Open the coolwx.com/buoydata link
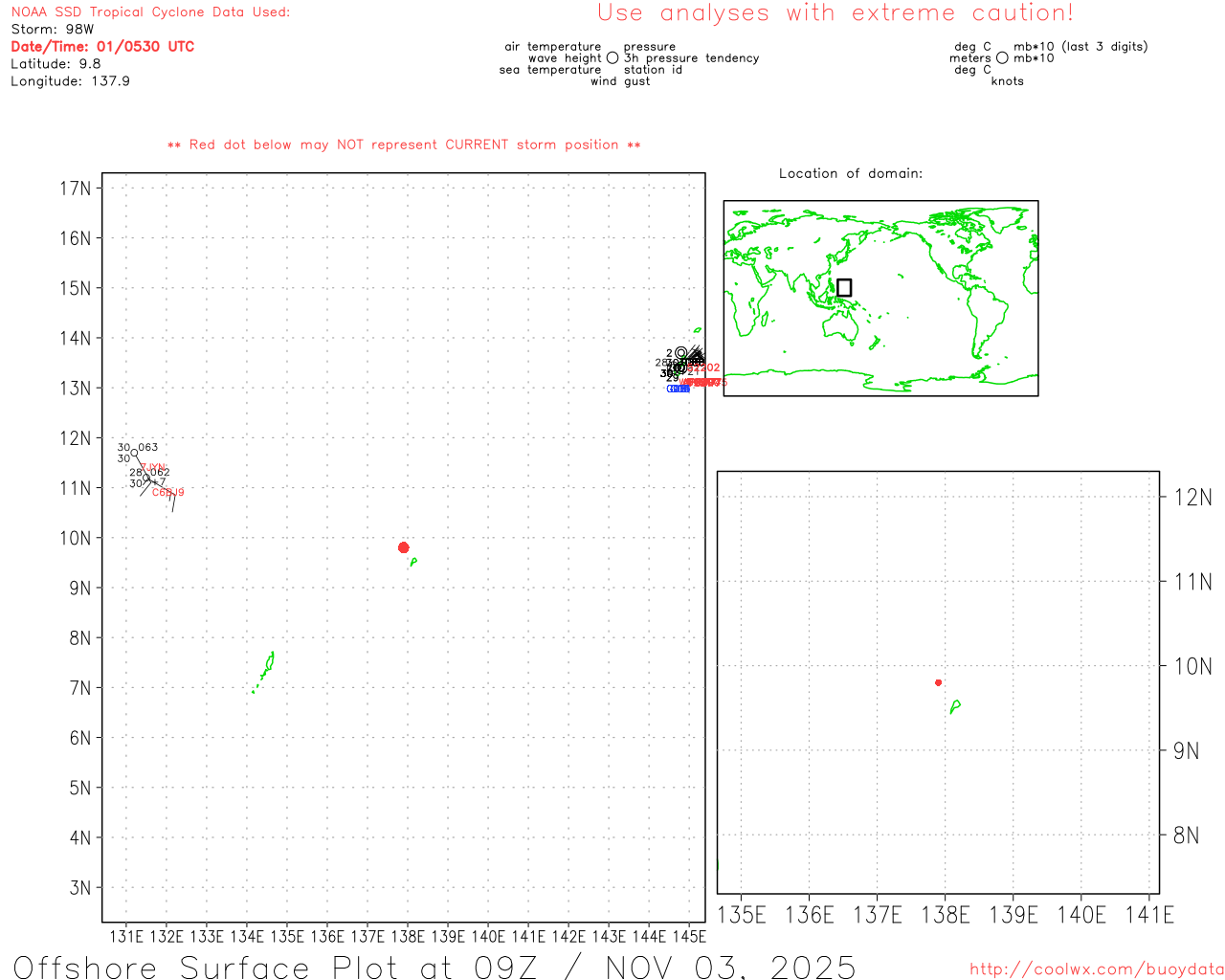Screen dimensions: 1225x980 (x=1097, y=969)
